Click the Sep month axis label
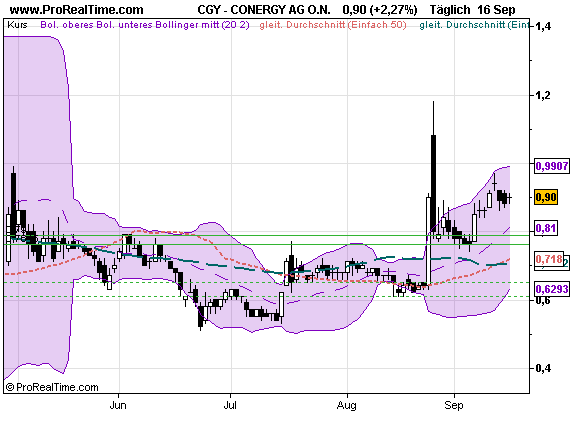This screenshot has width=580, height=425. tap(453, 406)
